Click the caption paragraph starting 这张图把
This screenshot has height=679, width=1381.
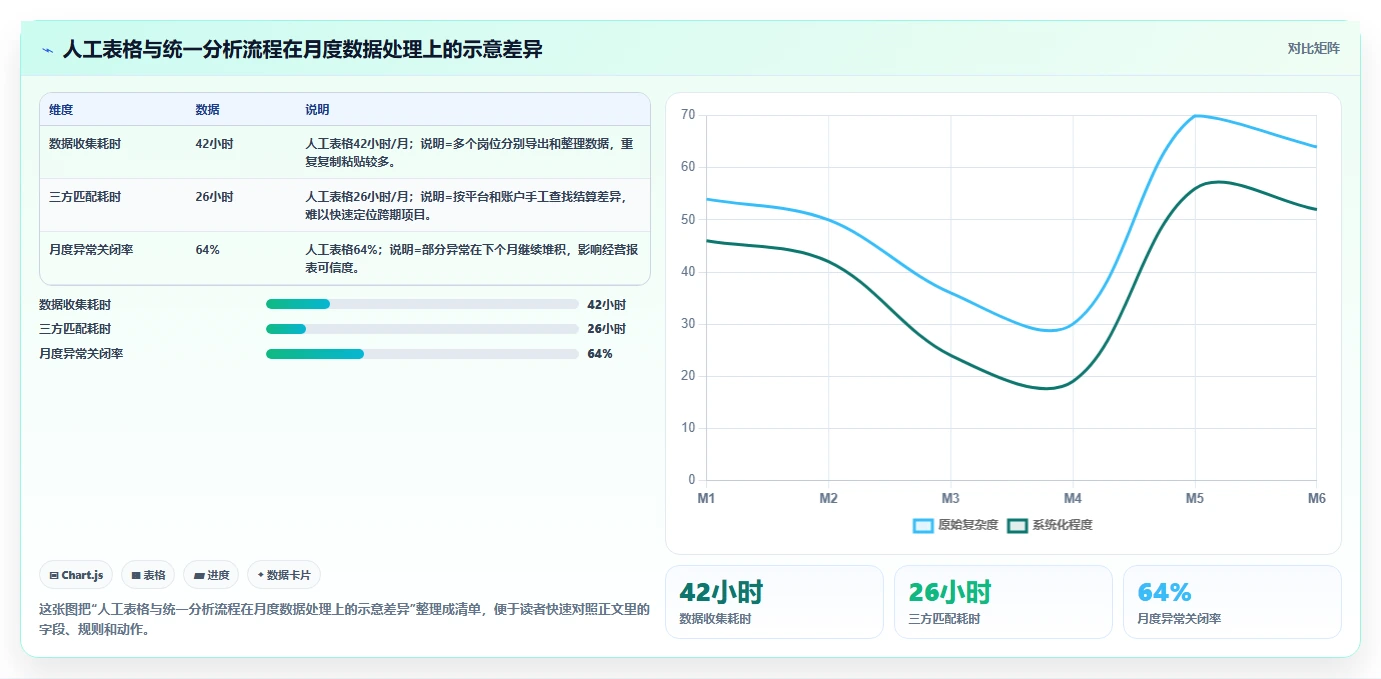[x=344, y=619]
